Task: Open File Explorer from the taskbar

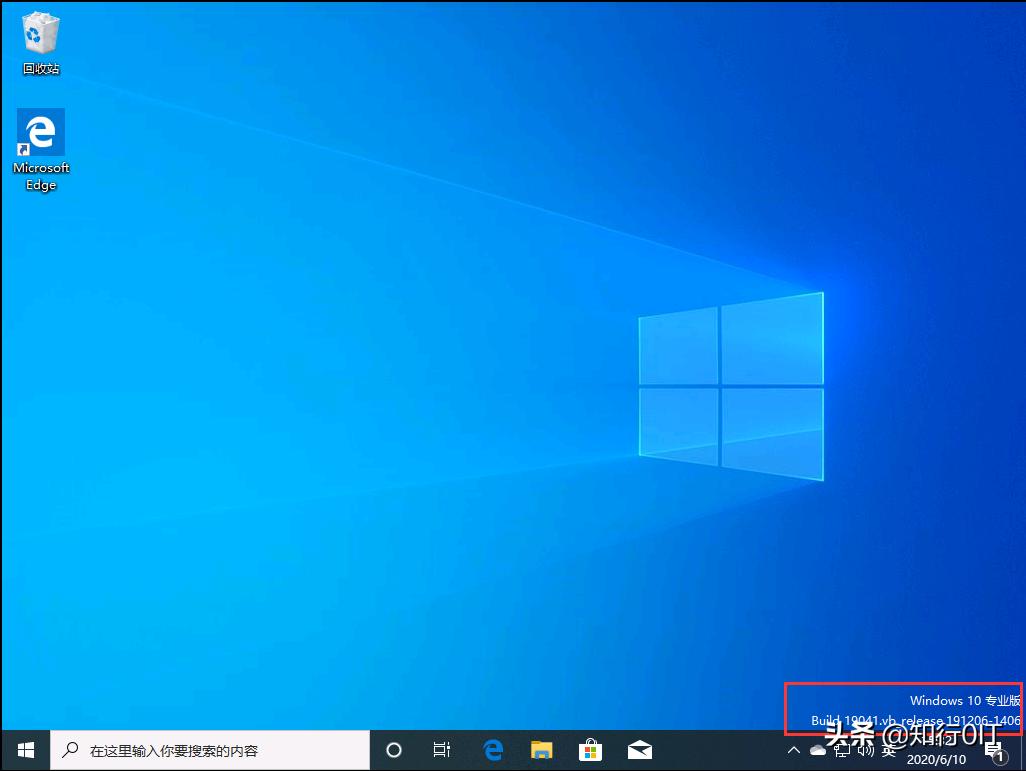Action: pos(541,750)
